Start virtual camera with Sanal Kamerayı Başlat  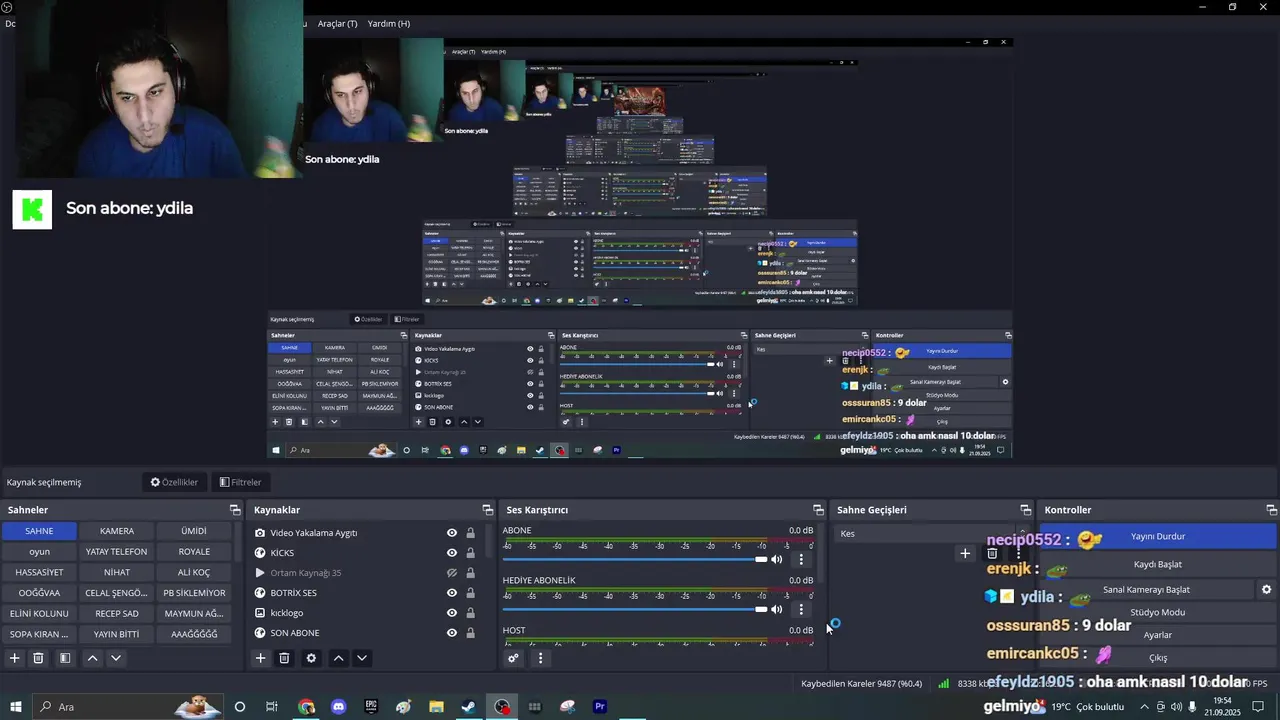click(1146, 590)
